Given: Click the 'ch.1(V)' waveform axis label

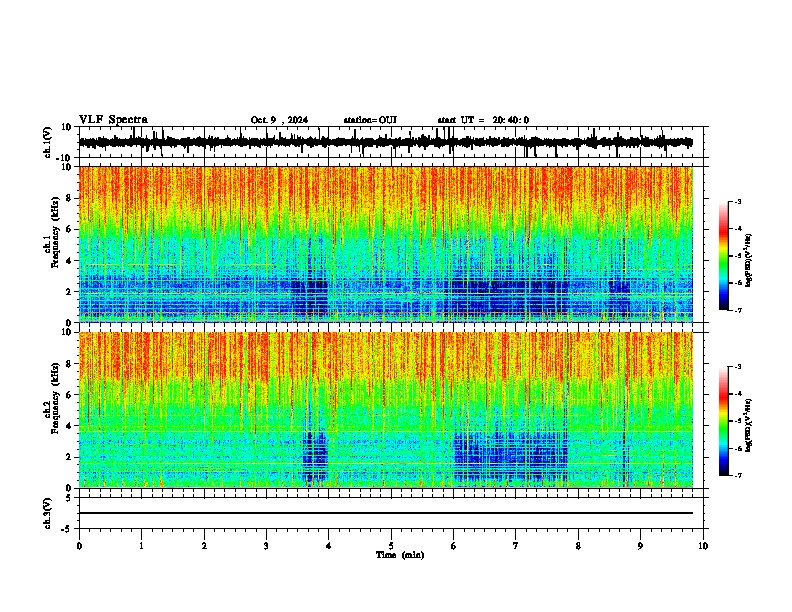Looking at the screenshot, I should [x=48, y=142].
